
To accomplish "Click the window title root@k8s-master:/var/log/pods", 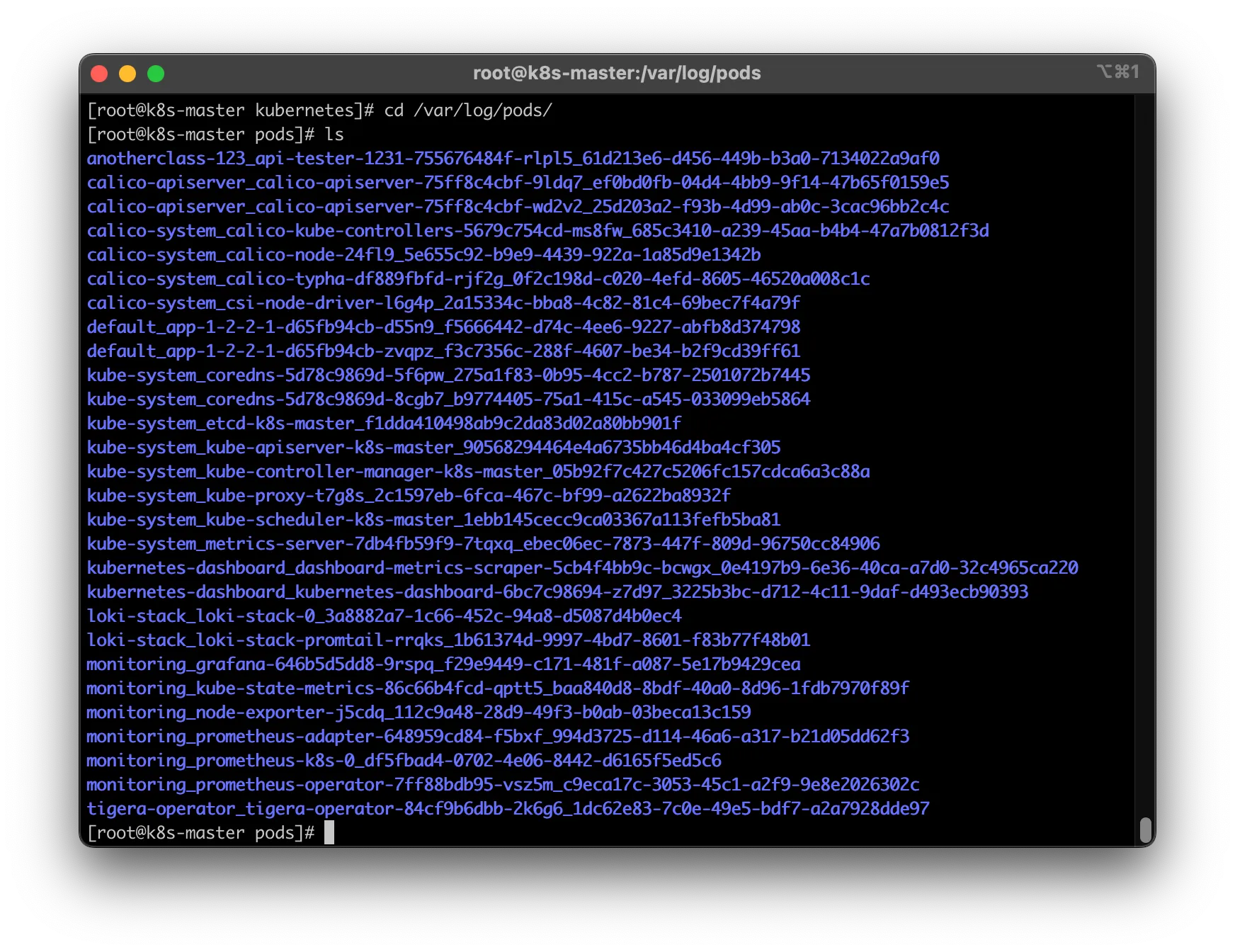I will pyautogui.click(x=617, y=73).
